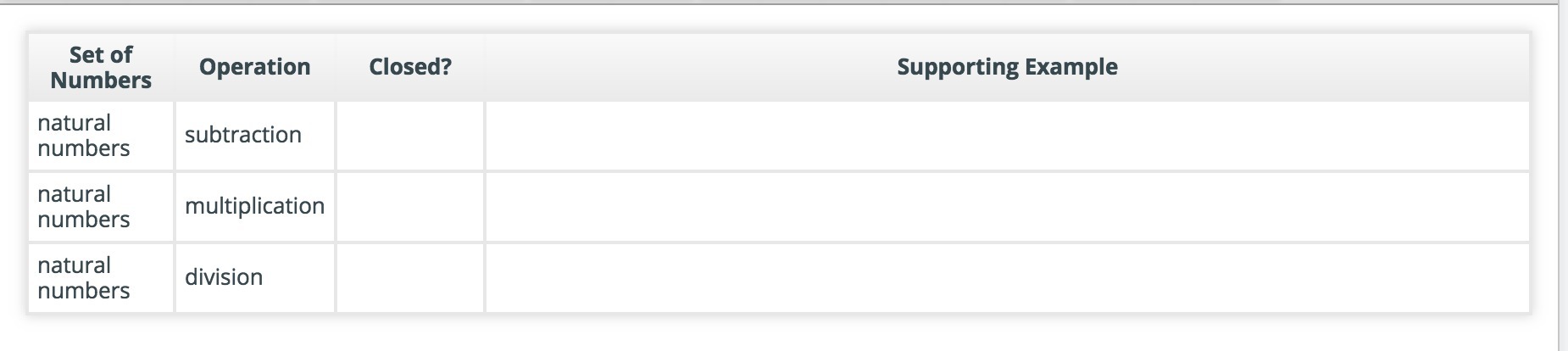Click the empty area below the table
This screenshot has height=351, width=1568.
pyautogui.click(x=763, y=334)
